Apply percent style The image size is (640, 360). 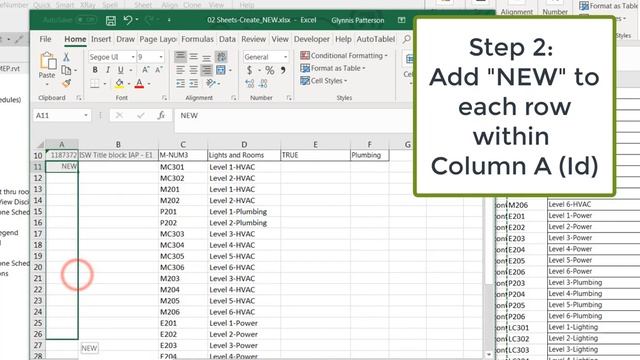pos(269,70)
